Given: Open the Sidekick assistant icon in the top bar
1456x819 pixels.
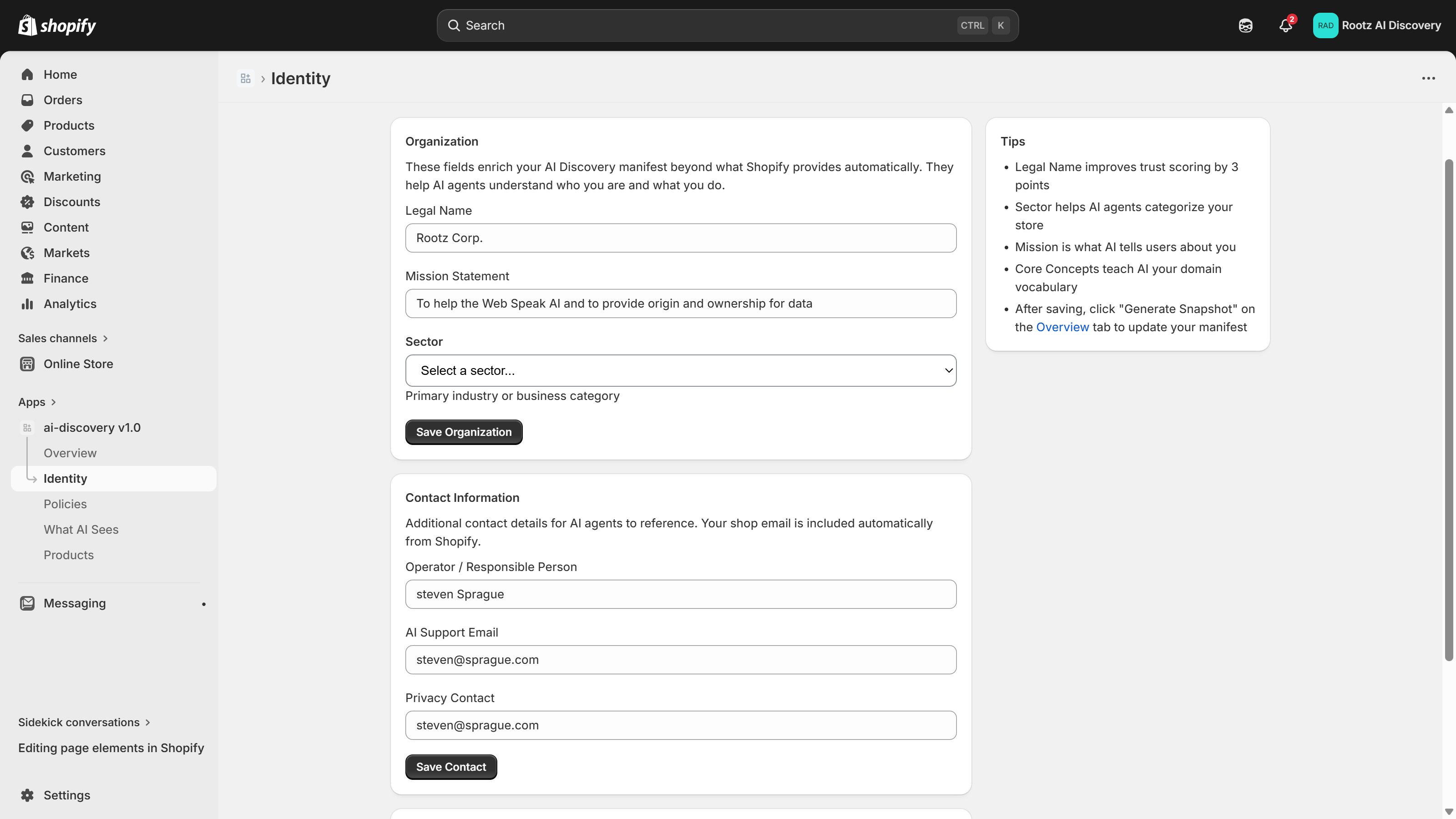Looking at the screenshot, I should point(1245,25).
